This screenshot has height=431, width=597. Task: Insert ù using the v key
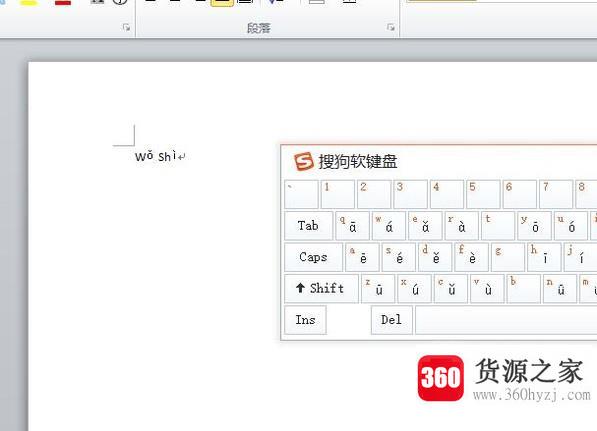click(x=487, y=288)
